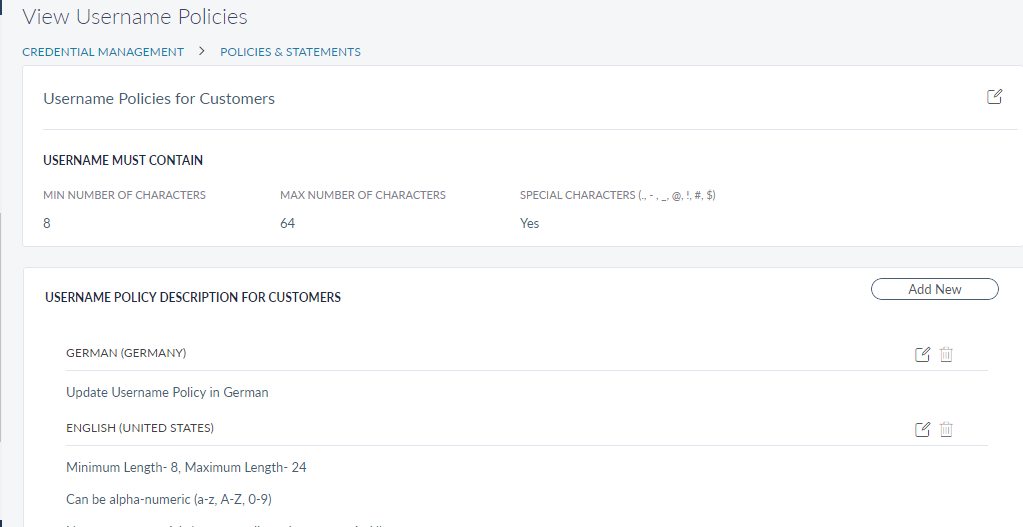Select the GERMAN (GERMANY) language label
The height and width of the screenshot is (527, 1023).
coord(126,353)
